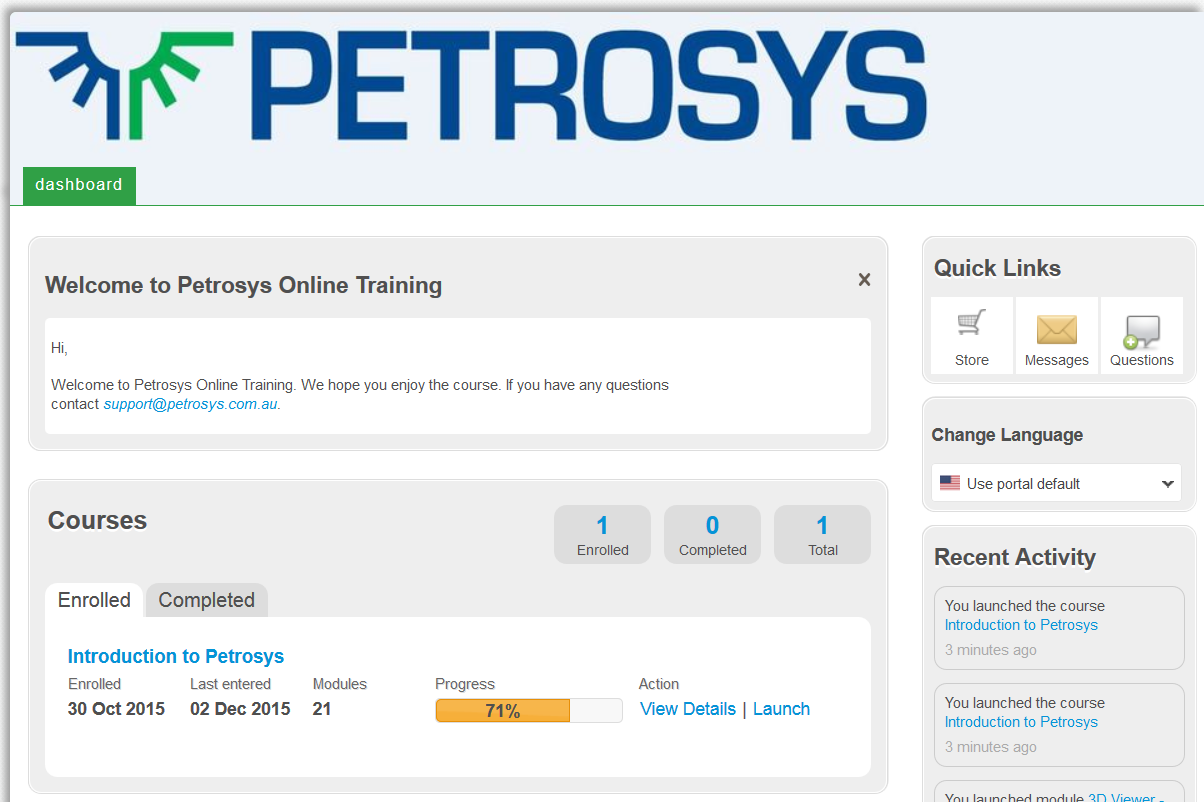Screen dimensions: 1204x802
Task: Click View Details for Introduction to Petrosys
Action: 688,709
